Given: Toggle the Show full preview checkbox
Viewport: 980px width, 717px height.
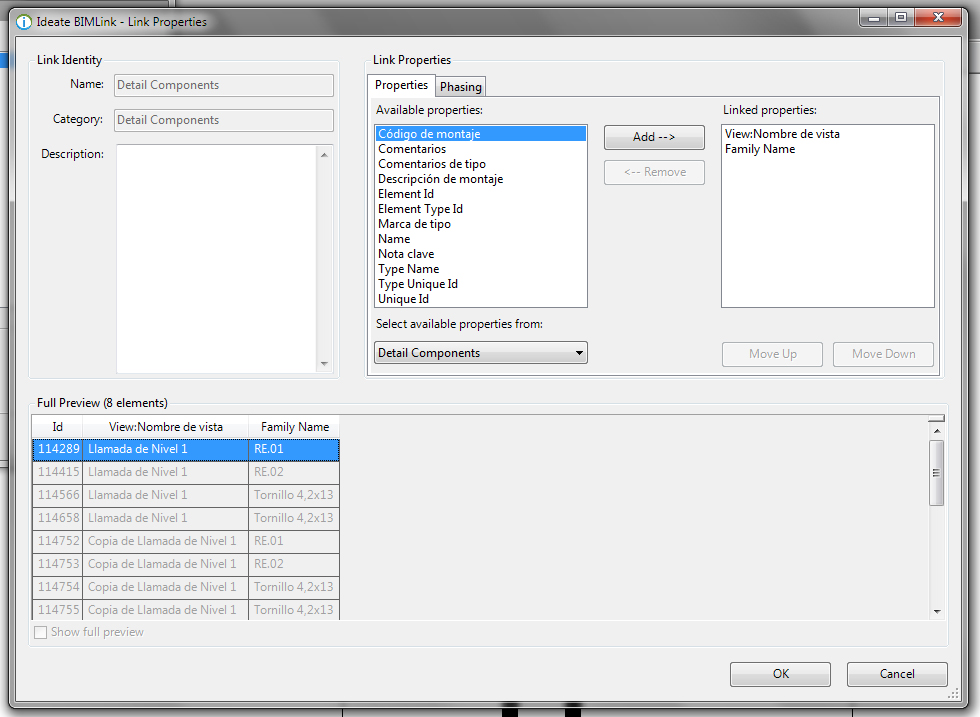Looking at the screenshot, I should click(x=41, y=633).
